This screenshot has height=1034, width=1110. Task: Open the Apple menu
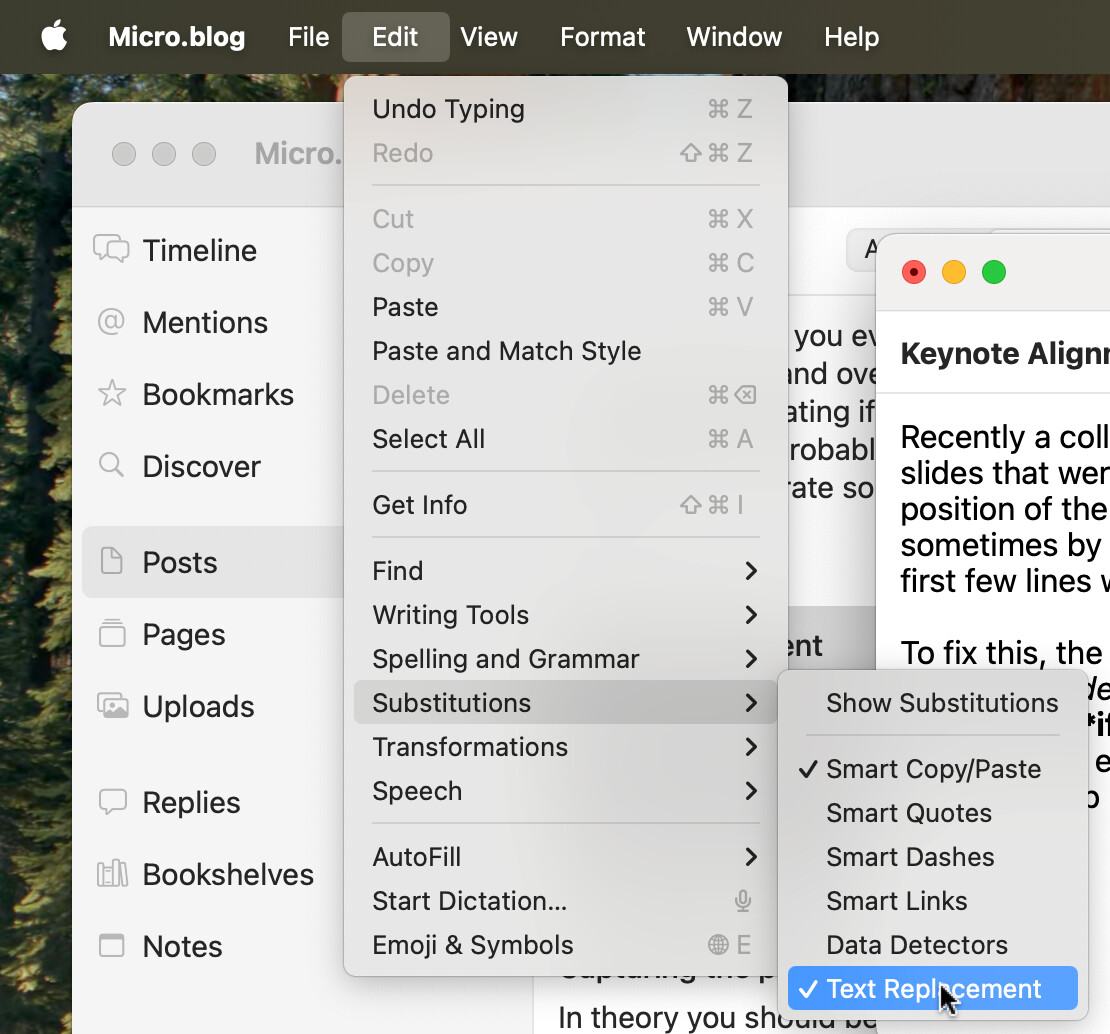(x=55, y=36)
